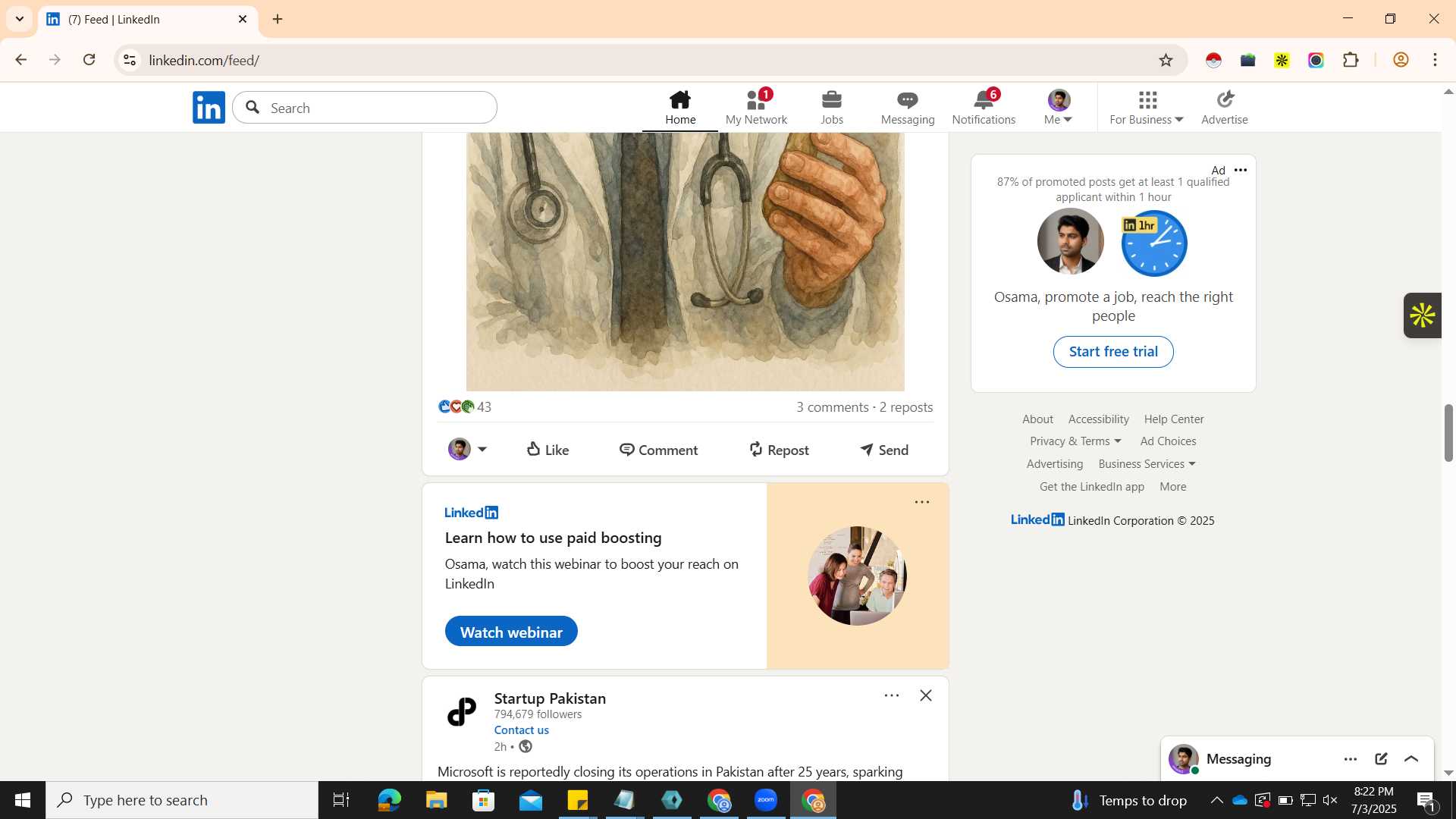Show hidden system tray icons

(1216, 800)
